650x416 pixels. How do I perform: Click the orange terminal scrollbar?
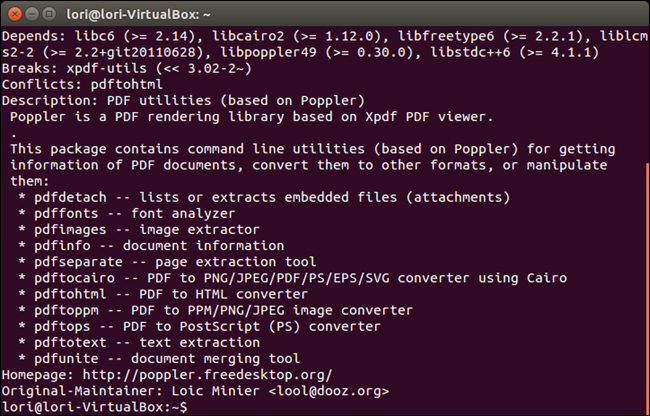(x=648, y=288)
